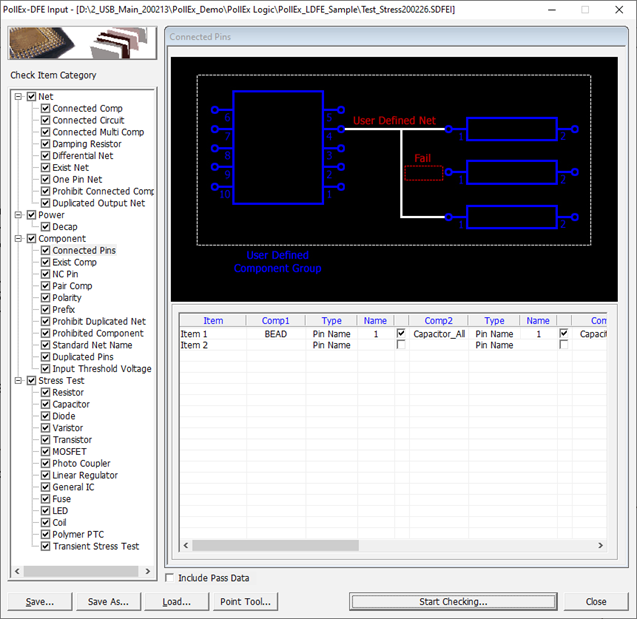Collapse the Power category tree node
Image resolution: width=637 pixels, height=619 pixels.
click(18, 215)
